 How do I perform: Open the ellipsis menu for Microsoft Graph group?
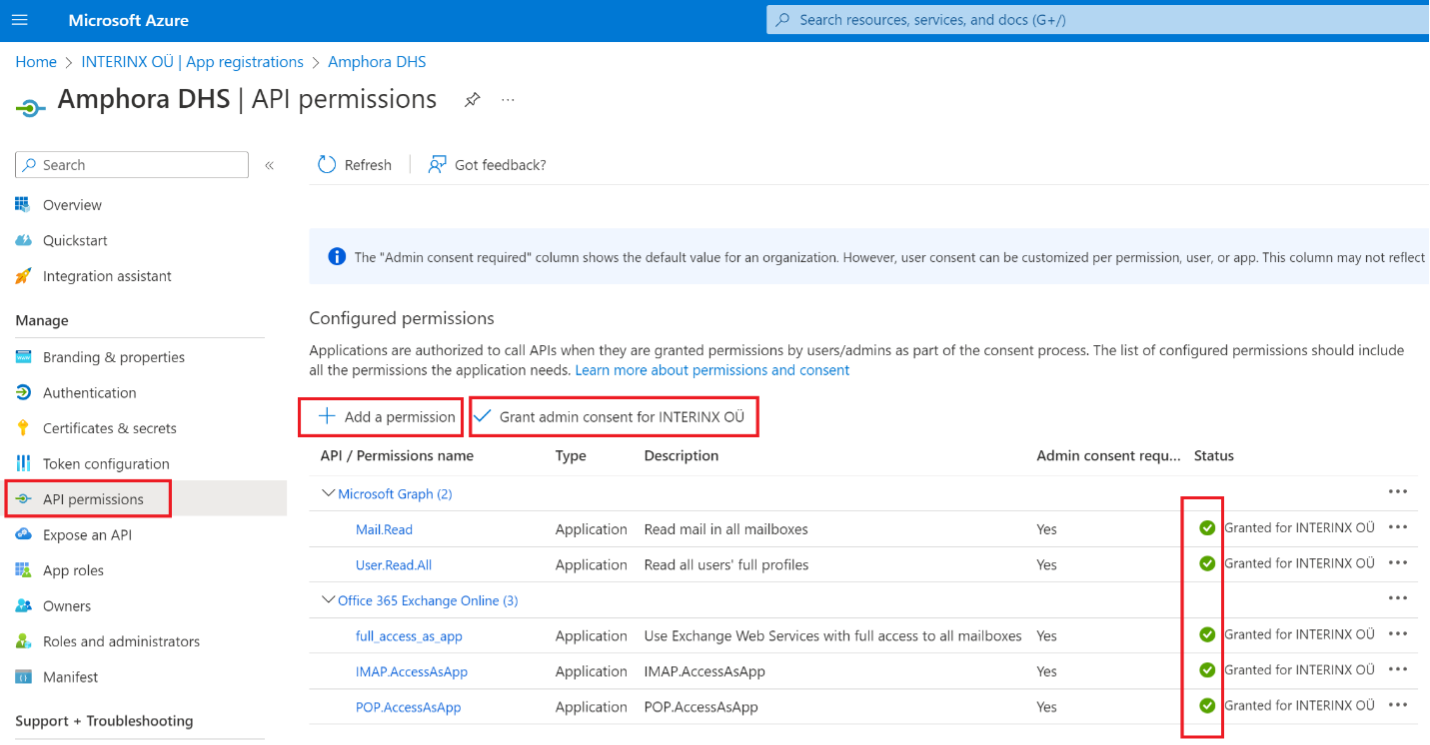click(1398, 492)
